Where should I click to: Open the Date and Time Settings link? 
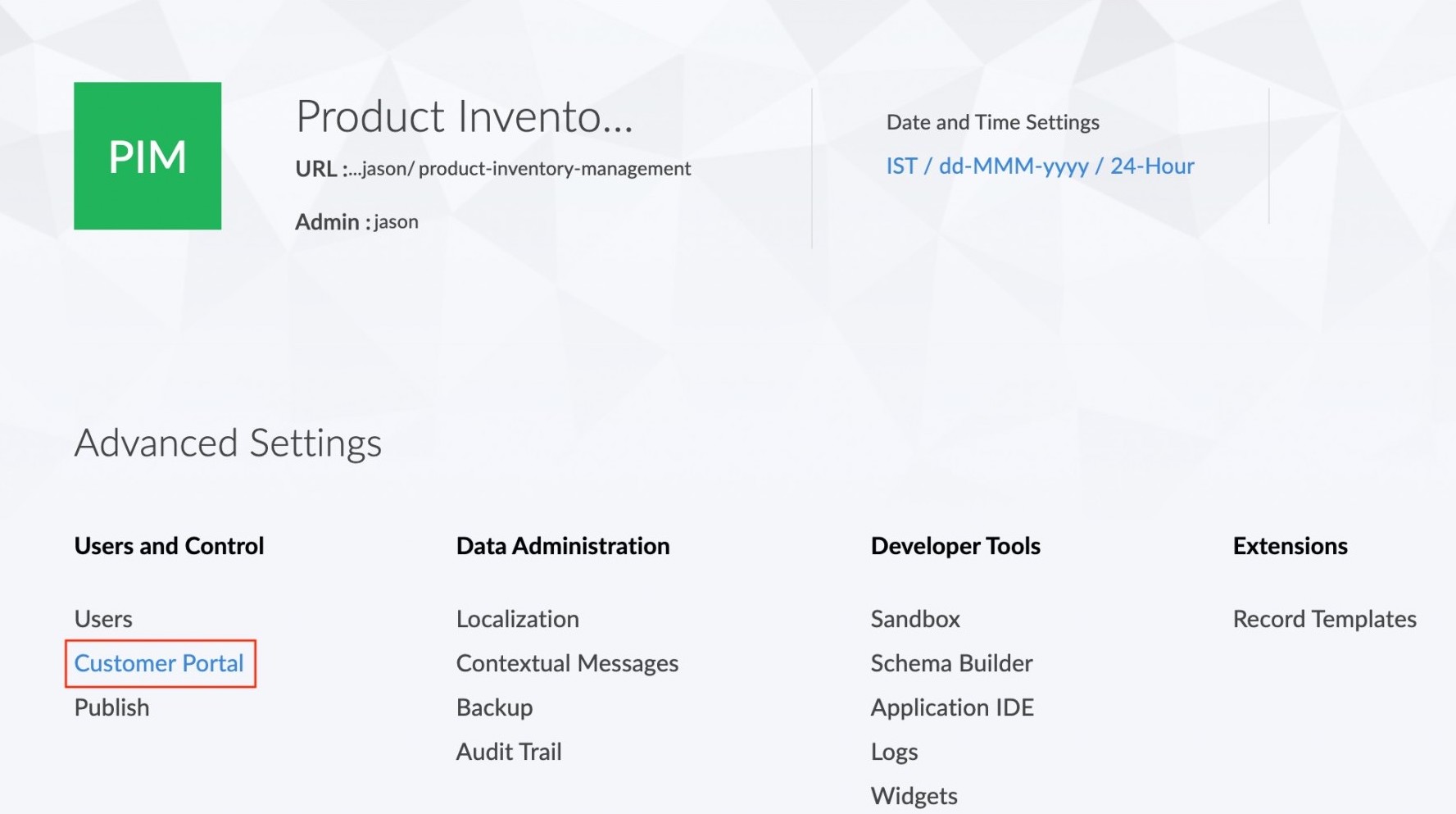1040,166
